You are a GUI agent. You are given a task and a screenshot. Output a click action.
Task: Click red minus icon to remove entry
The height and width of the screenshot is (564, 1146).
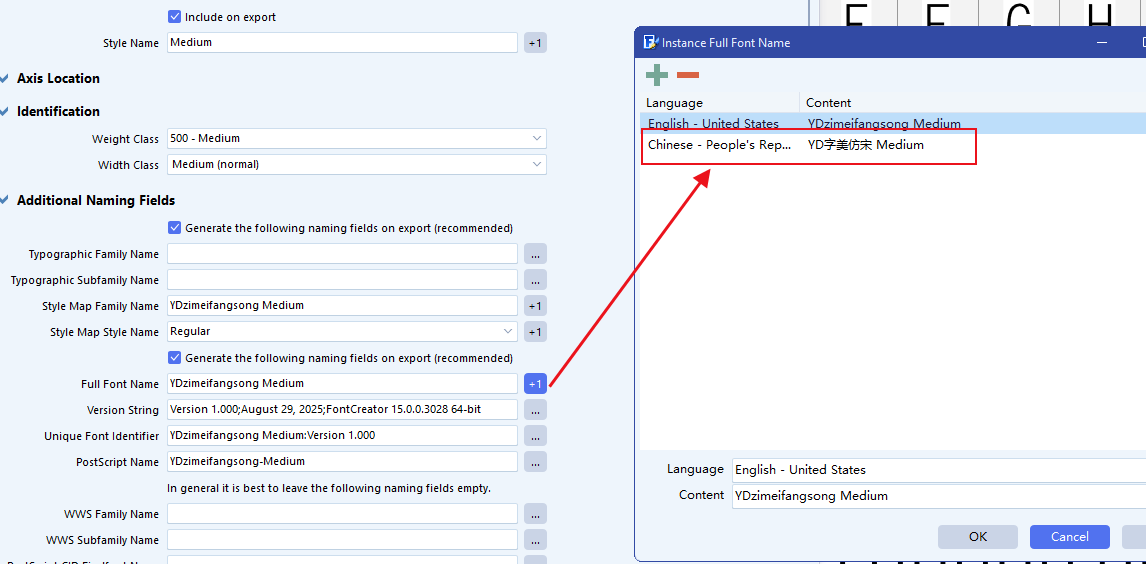(x=688, y=75)
